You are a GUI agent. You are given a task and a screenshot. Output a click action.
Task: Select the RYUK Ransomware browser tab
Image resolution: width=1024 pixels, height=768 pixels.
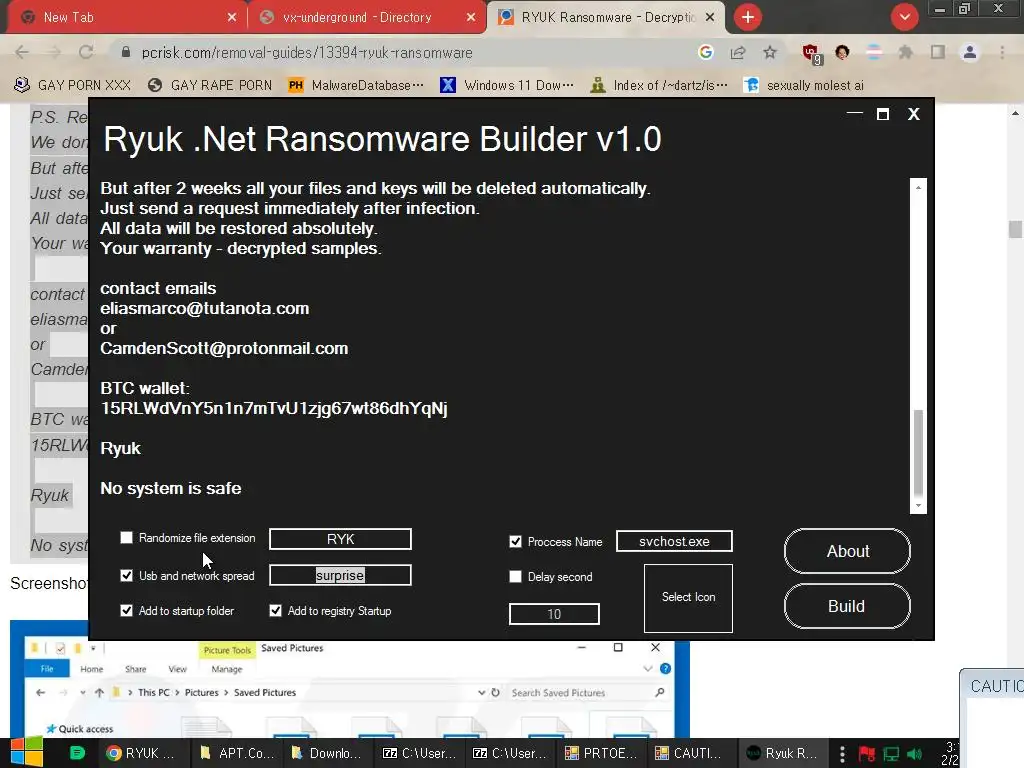coord(605,18)
